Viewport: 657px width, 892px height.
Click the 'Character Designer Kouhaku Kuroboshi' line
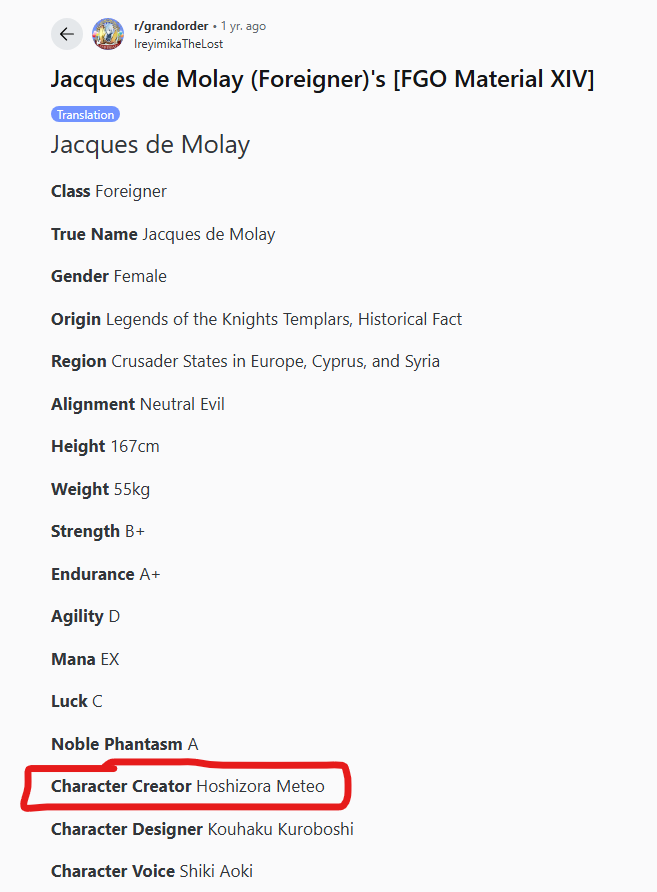tap(203, 829)
